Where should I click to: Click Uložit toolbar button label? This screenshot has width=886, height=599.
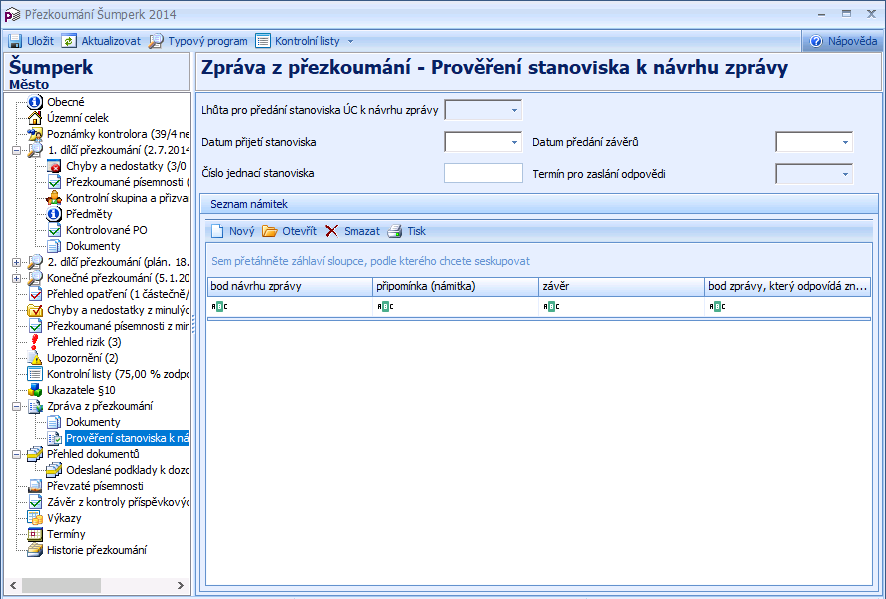(40, 41)
